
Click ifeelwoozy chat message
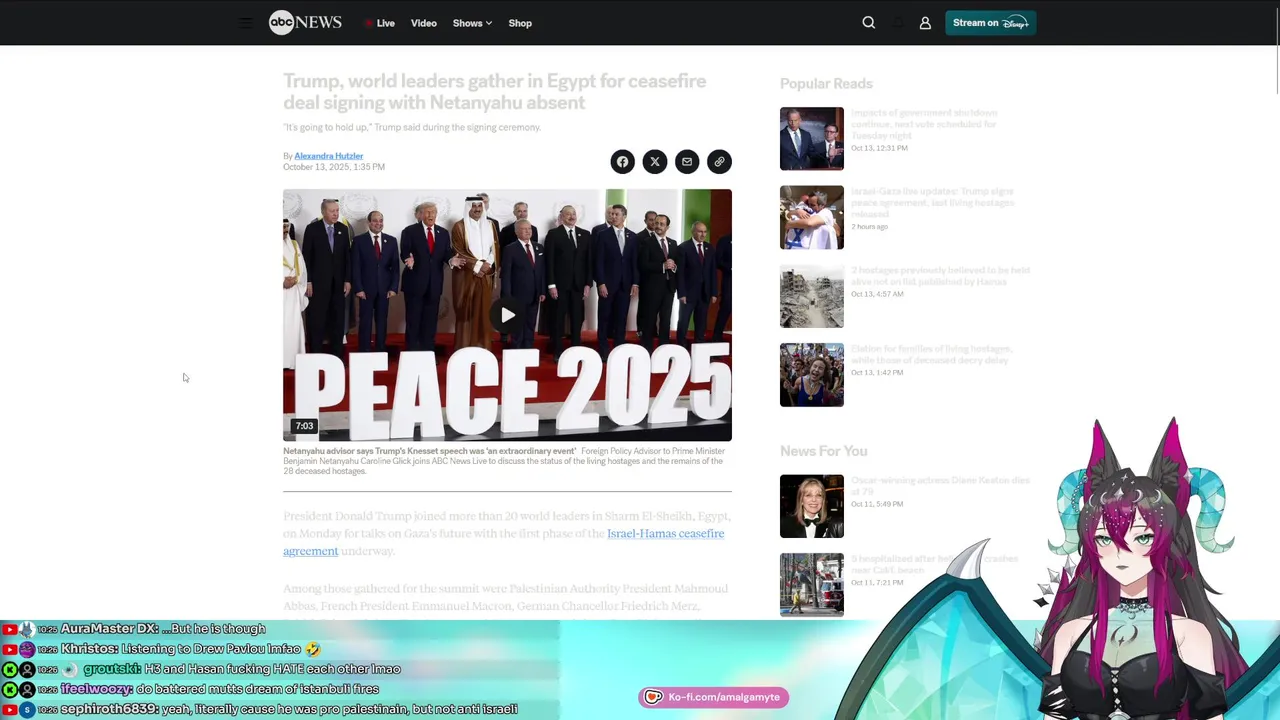coord(190,689)
